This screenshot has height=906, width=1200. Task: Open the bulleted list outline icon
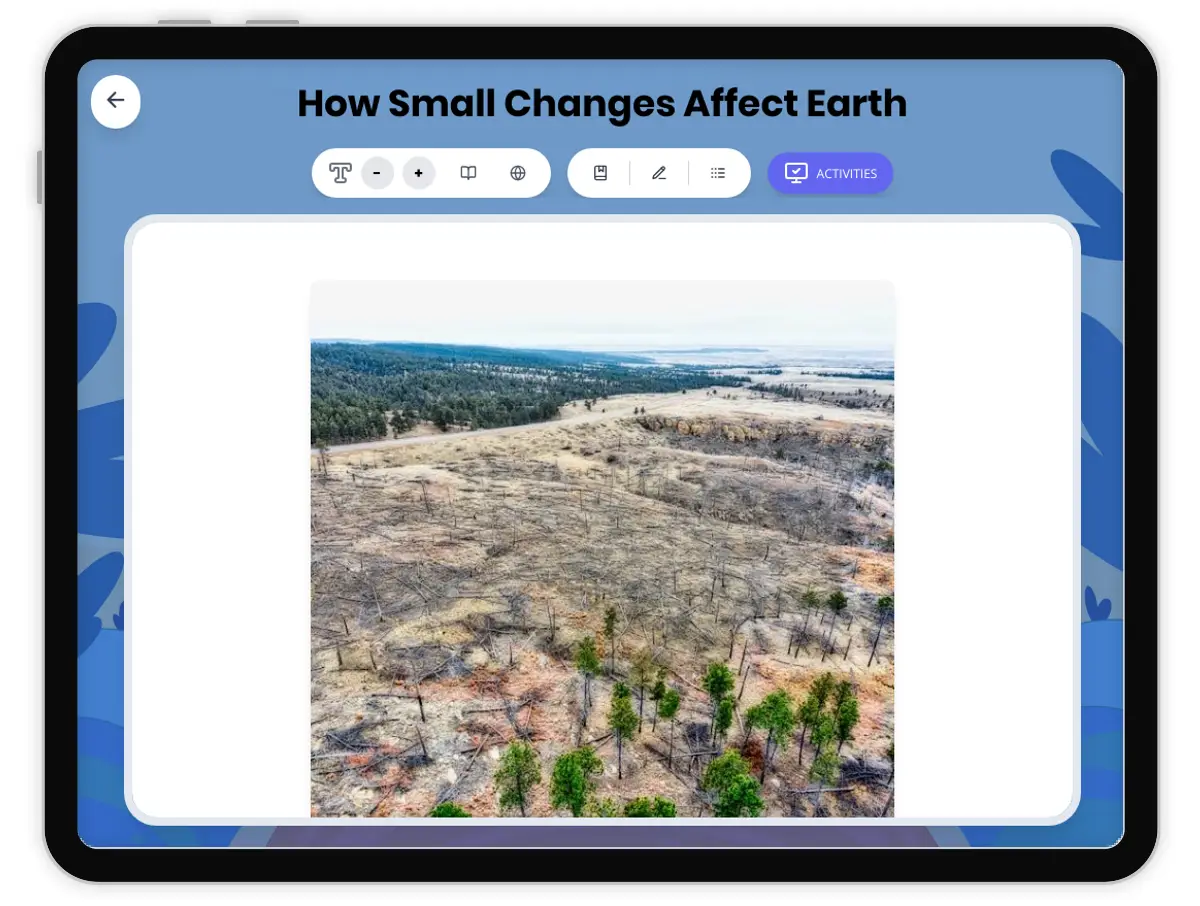pos(718,173)
